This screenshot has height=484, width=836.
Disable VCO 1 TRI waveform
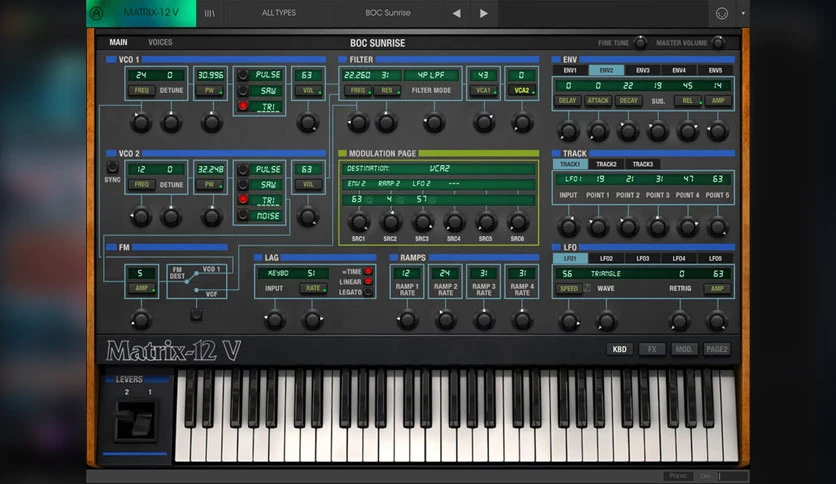[243, 106]
